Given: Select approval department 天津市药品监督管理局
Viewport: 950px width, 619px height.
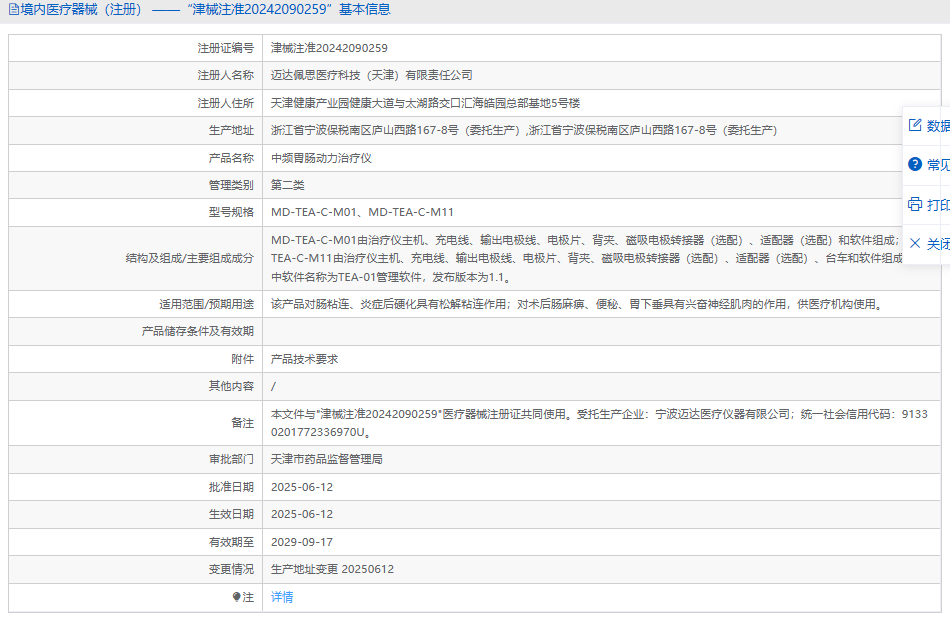Looking at the screenshot, I should click(x=327, y=459).
